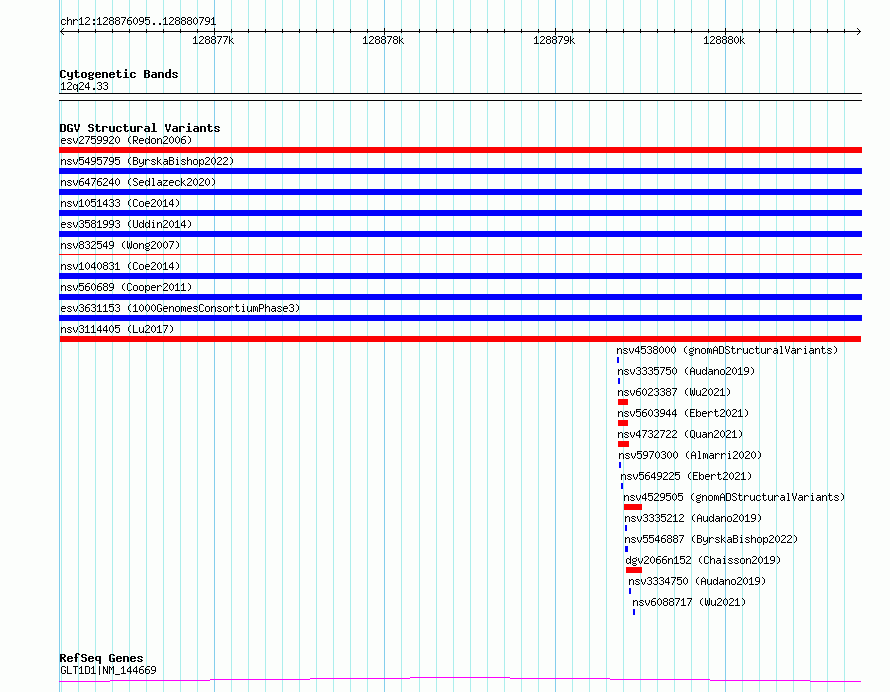The width and height of the screenshot is (890, 692).
Task: Open nsv5495795 (ByrskaBishop2022) variant label
Action: [147, 161]
